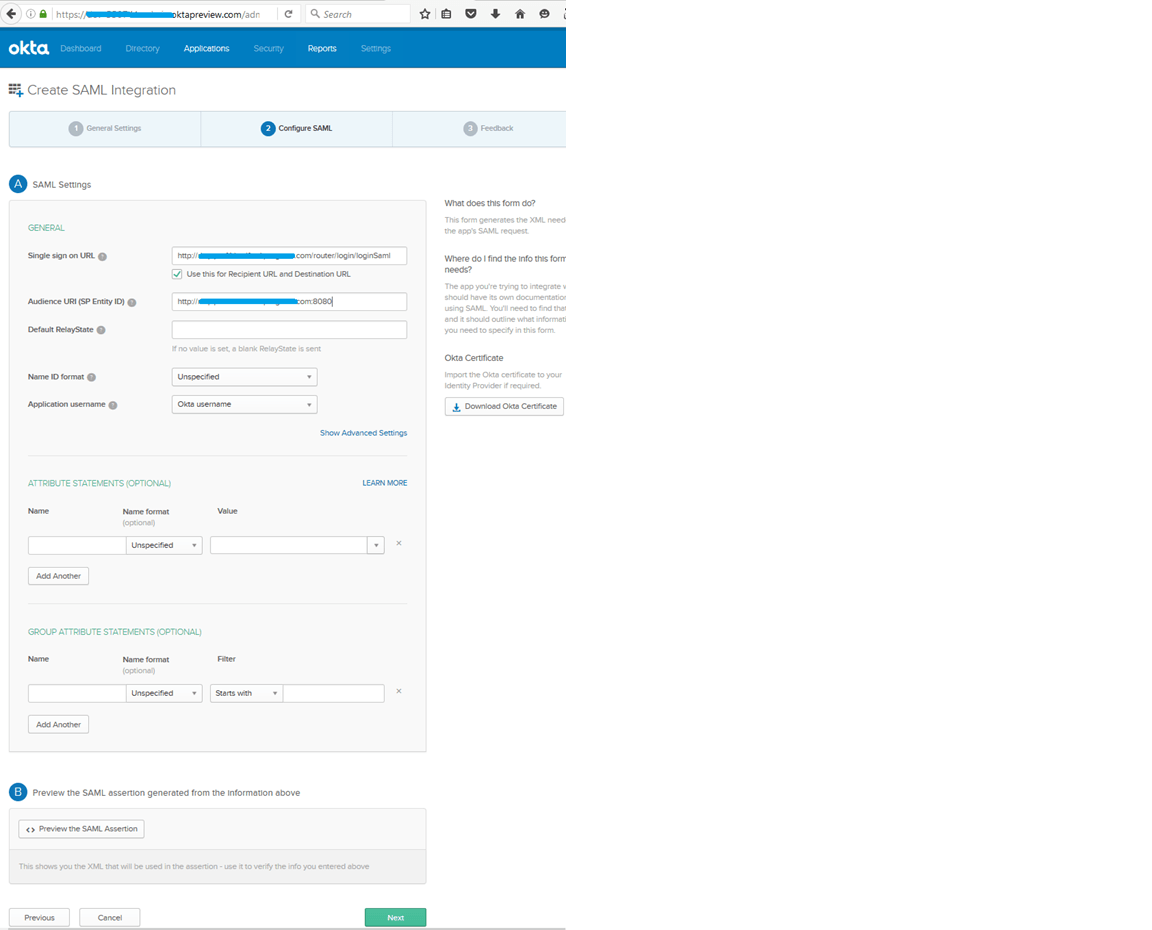
Task: Click help icon beside Default RelayState
Action: tap(101, 330)
